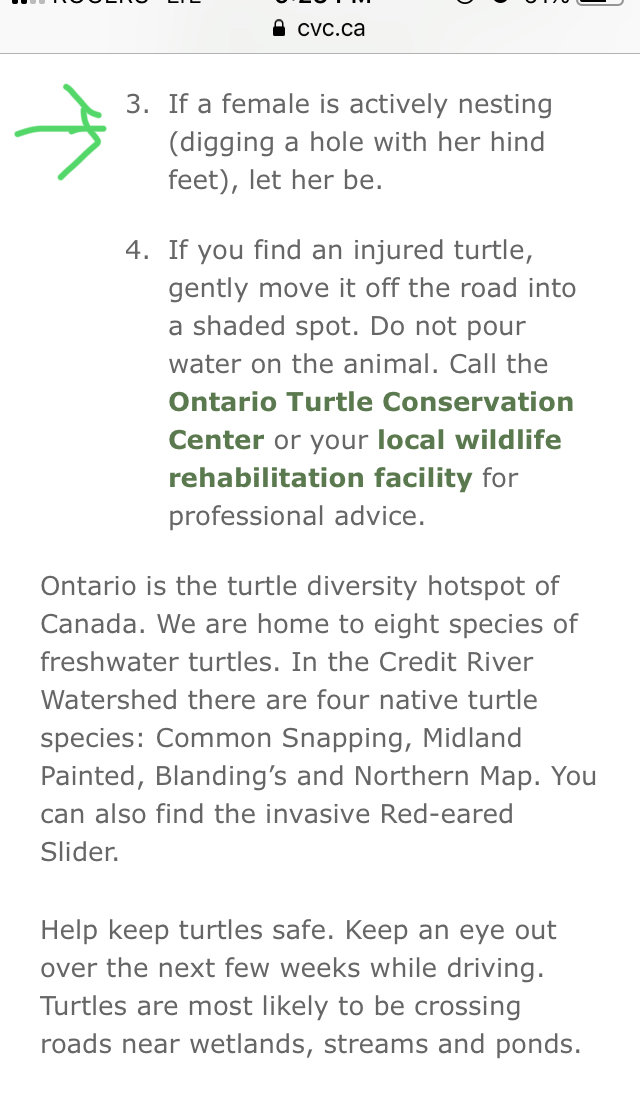Tap the words 'professional advice.'
This screenshot has height=1110, width=640.
[x=297, y=516]
